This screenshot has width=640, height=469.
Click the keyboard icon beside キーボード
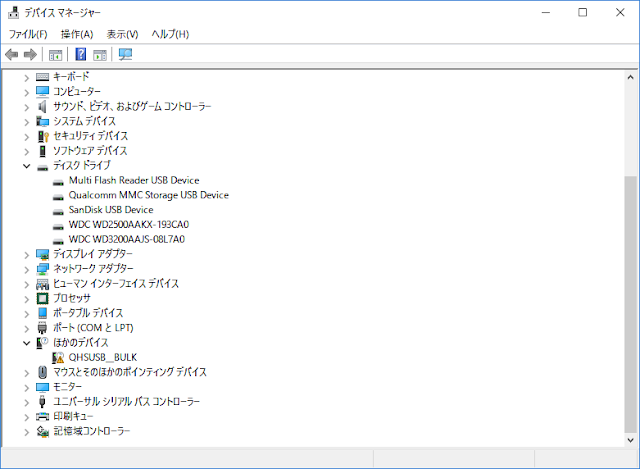(x=42, y=77)
